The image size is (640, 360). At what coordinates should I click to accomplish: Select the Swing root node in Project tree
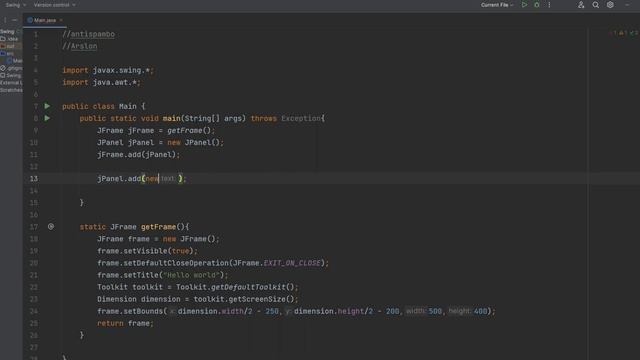coord(8,31)
